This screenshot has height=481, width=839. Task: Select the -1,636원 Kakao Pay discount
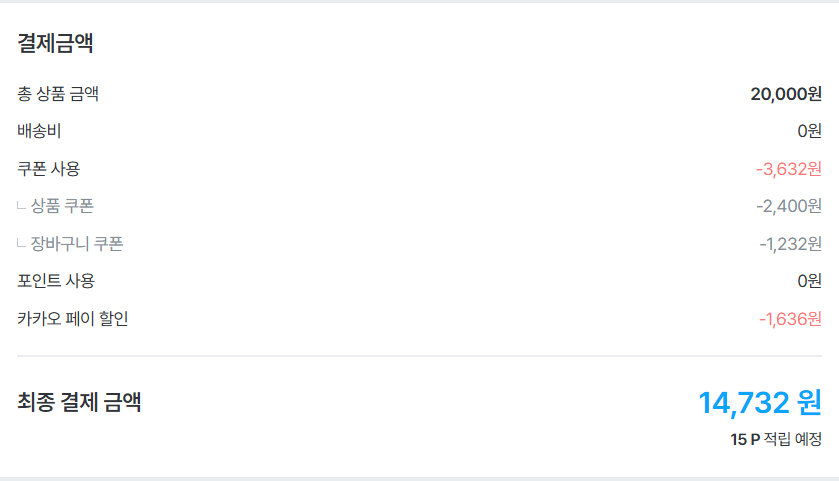coord(790,319)
